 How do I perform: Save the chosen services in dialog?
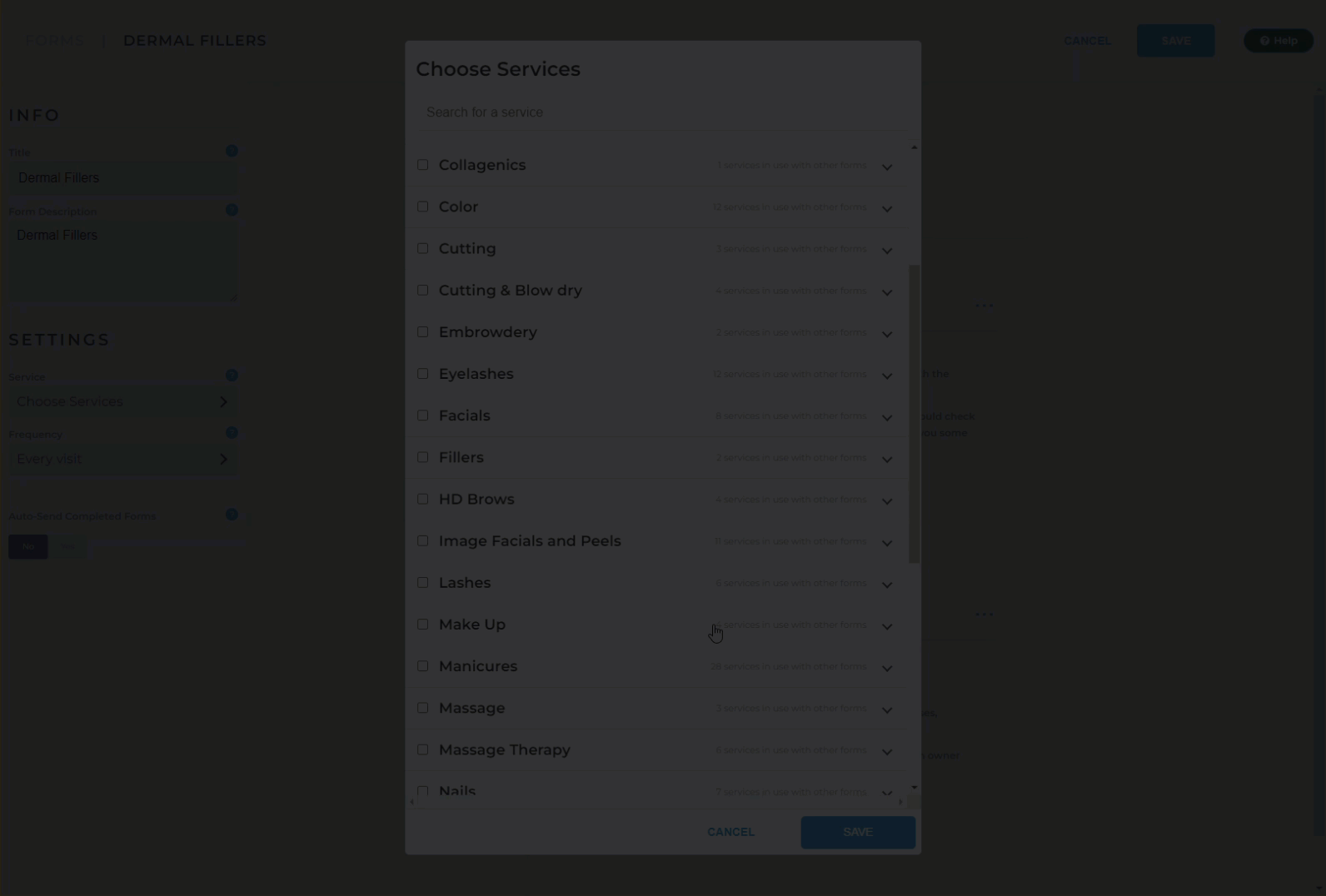858,832
